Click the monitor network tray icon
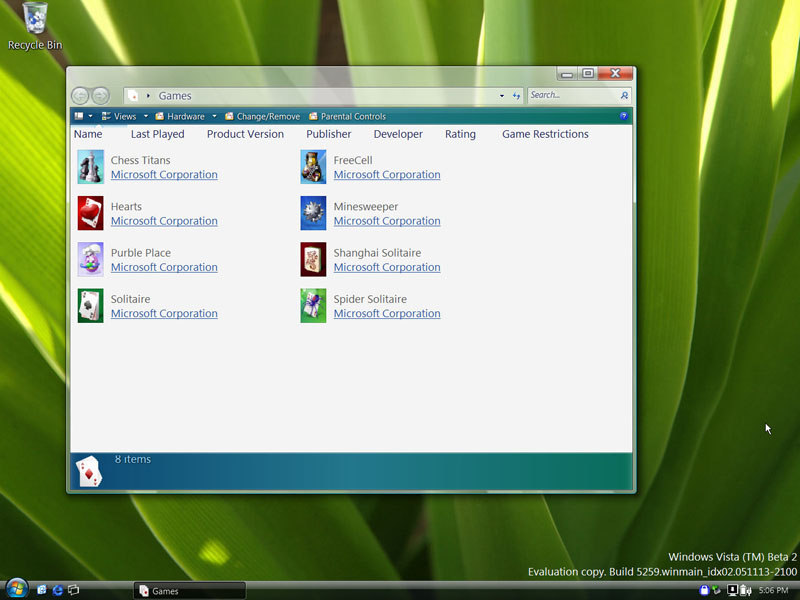The width and height of the screenshot is (800, 600). click(732, 590)
